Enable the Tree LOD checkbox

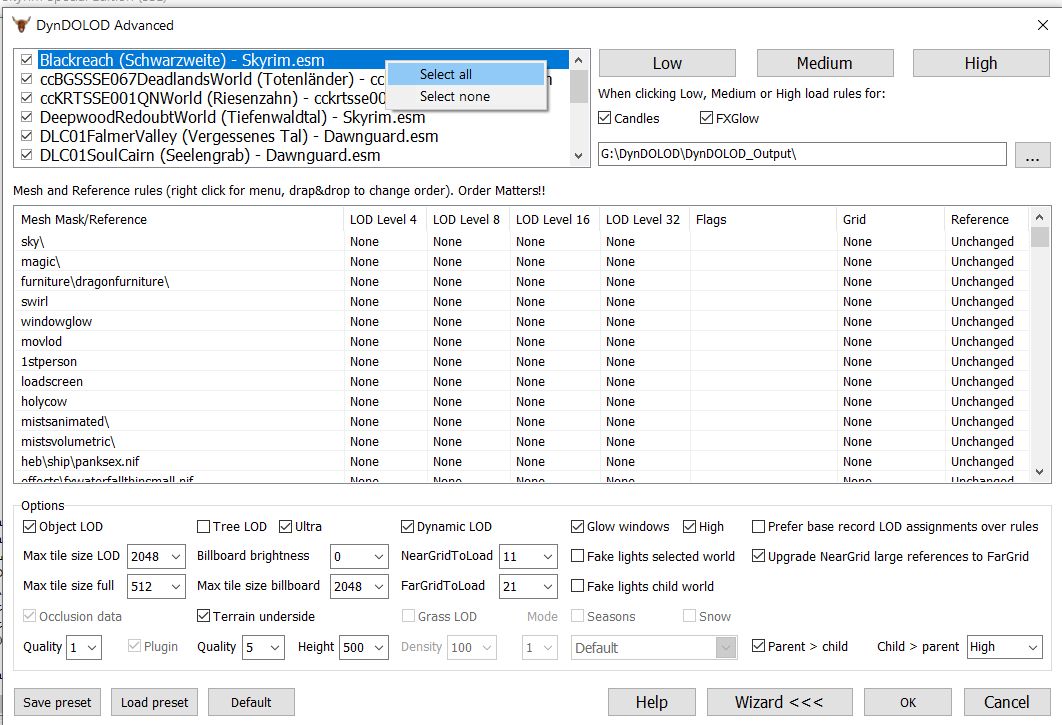(x=203, y=526)
